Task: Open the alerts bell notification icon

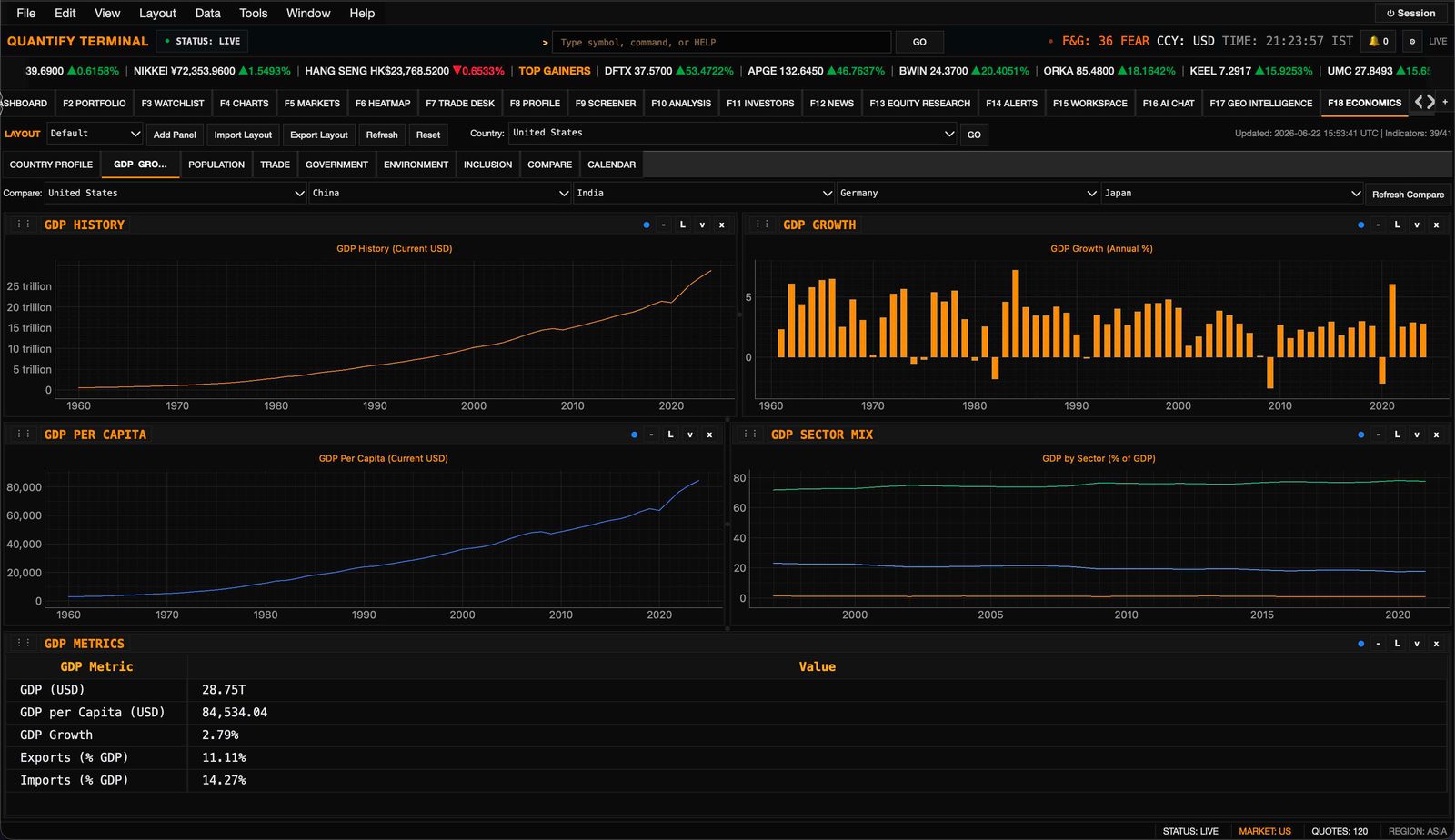Action: (x=1379, y=41)
